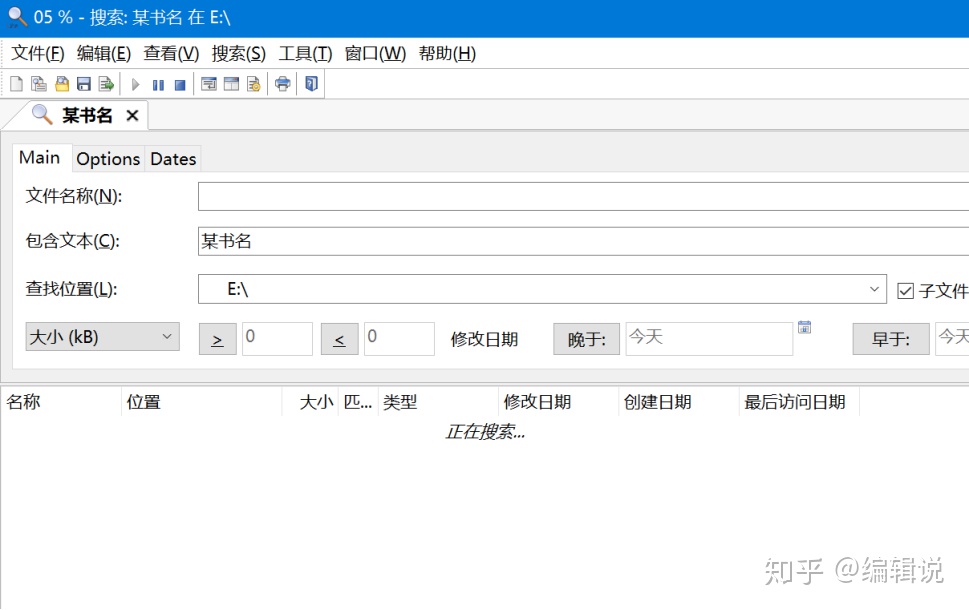Sort results by 名称 column
The height and width of the screenshot is (610, 969).
tap(61, 402)
